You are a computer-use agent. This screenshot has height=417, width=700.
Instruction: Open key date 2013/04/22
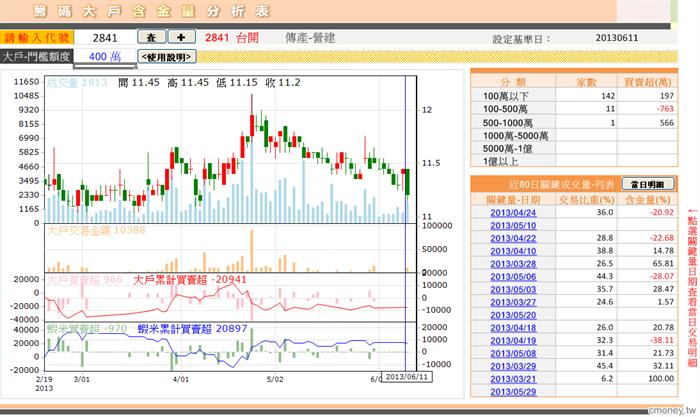pos(513,238)
